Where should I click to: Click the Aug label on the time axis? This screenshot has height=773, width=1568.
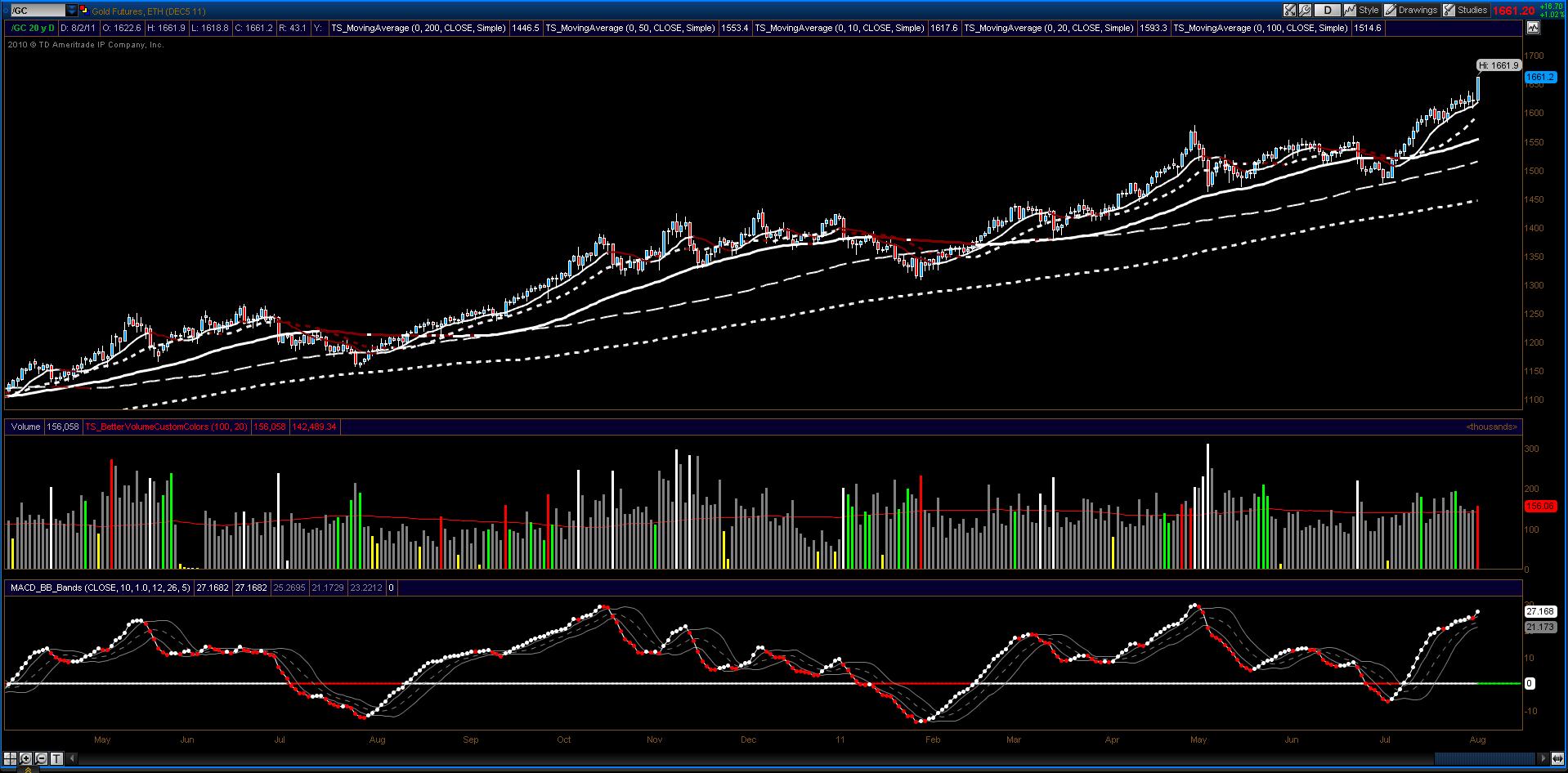pos(1477,739)
